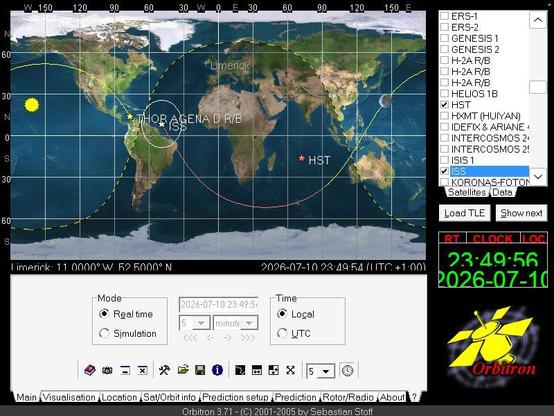Viewport: 554px width, 416px height.
Task: Check the GENESIS 1 satellite checkbox
Action: pos(444,38)
